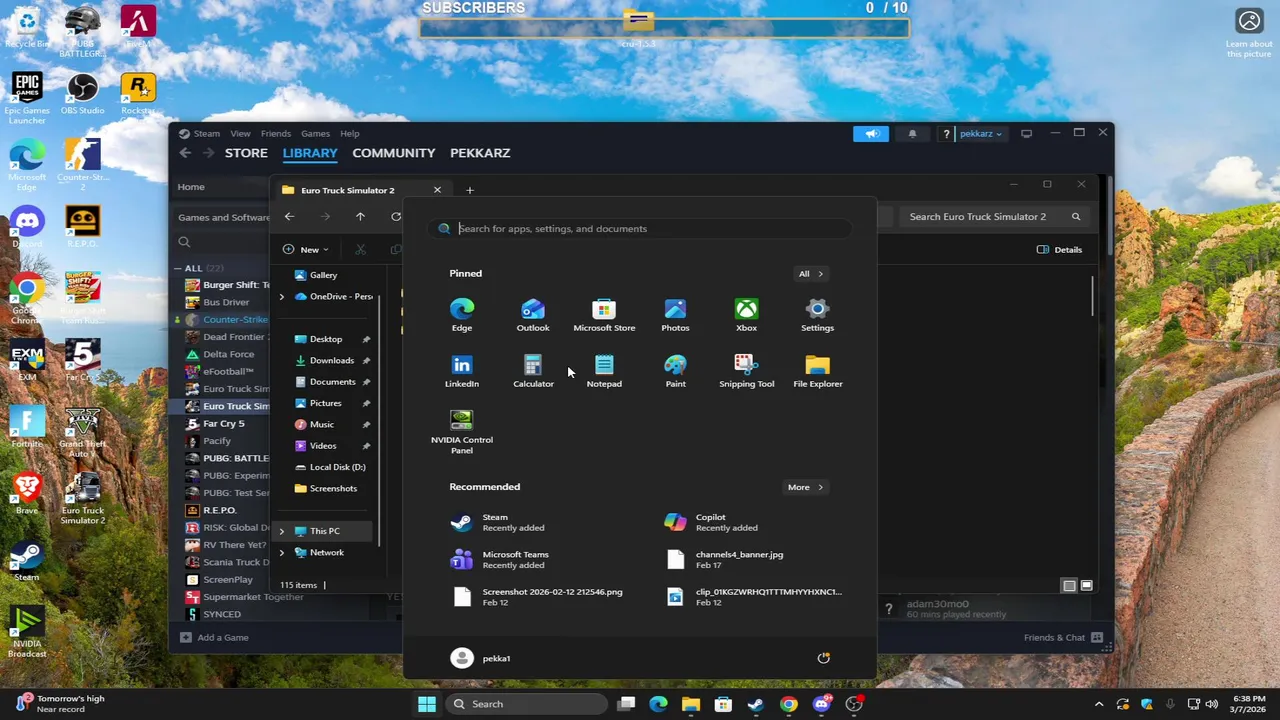1280x720 pixels.
Task: Click Windows Start button on taskbar
Action: (x=427, y=704)
